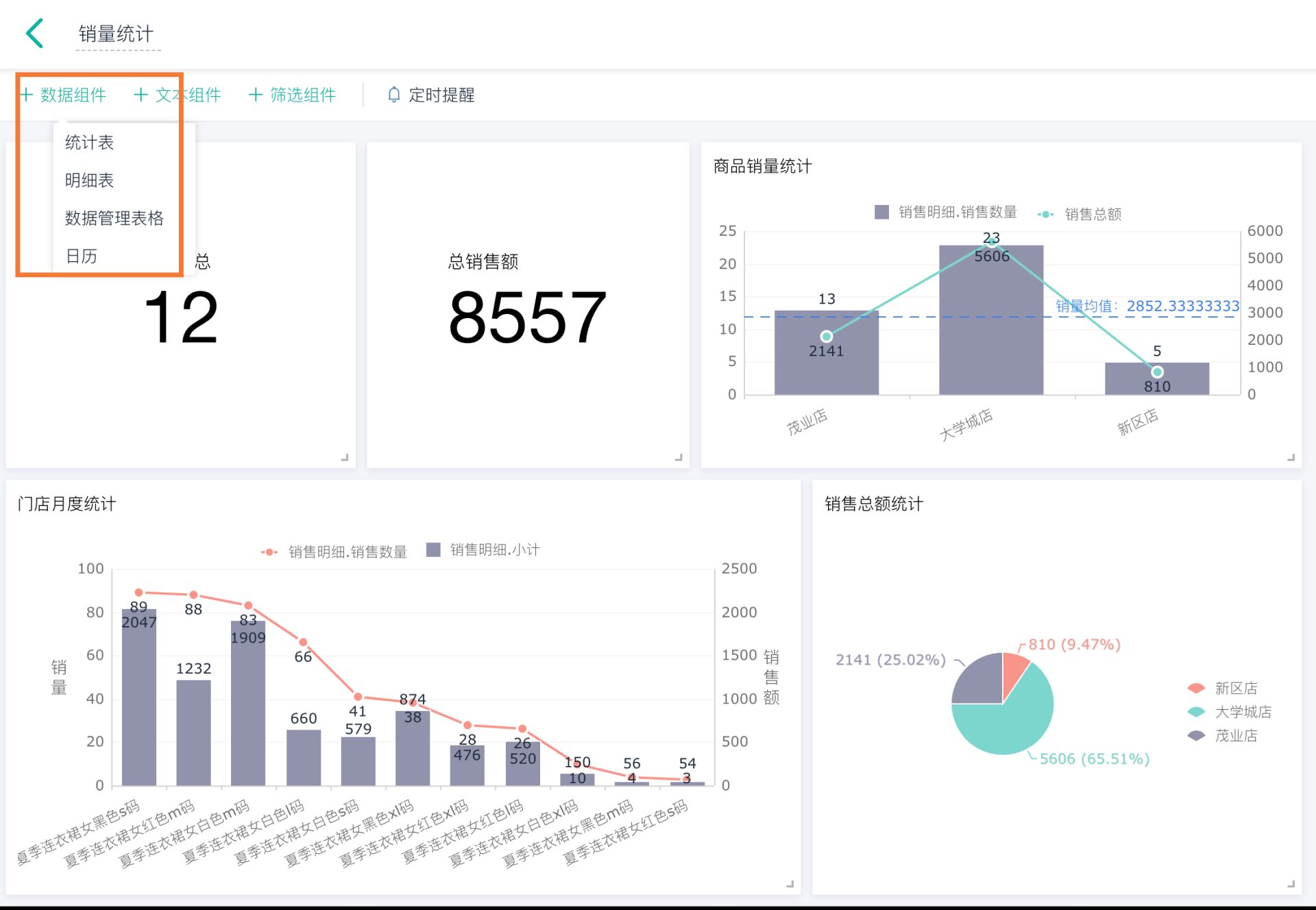Choose 数据管理表格 menu entry

(x=114, y=218)
